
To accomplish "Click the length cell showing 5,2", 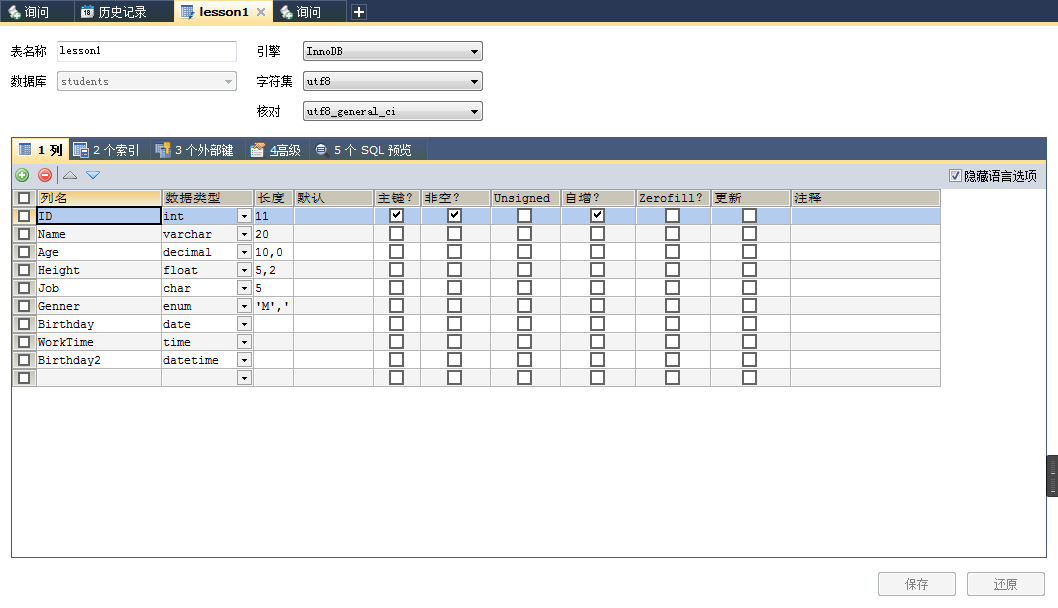I will (273, 270).
